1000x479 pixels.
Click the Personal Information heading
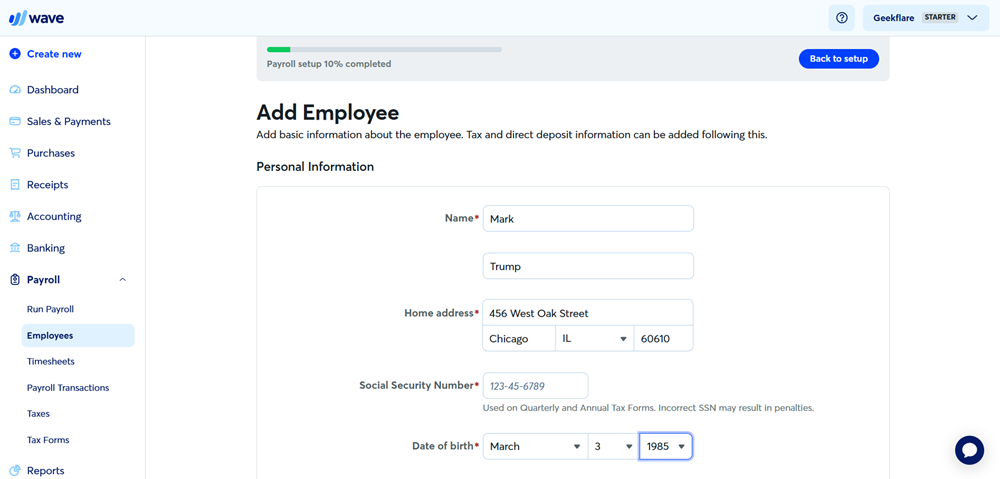(x=315, y=167)
